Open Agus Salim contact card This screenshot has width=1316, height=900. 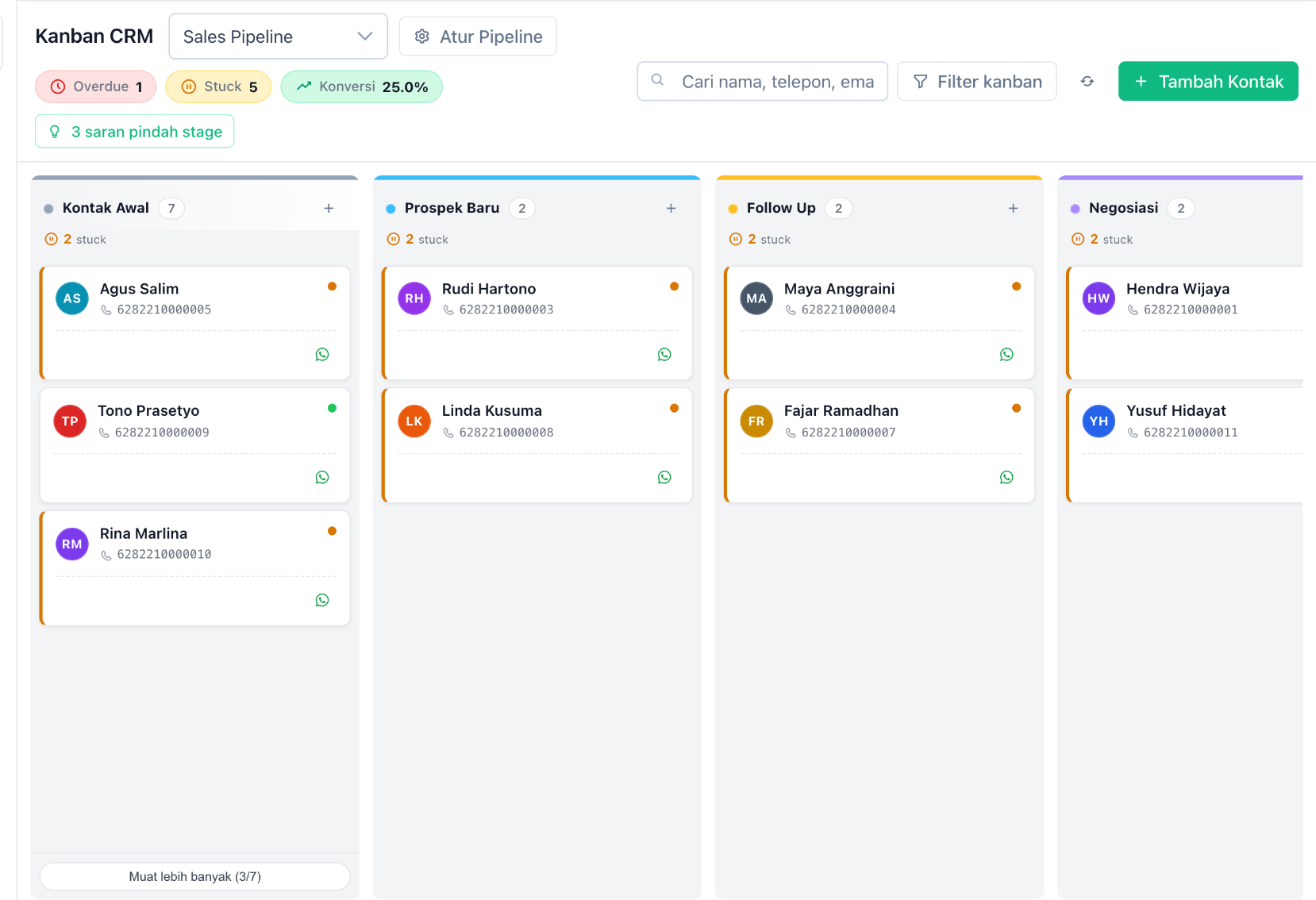(x=195, y=323)
